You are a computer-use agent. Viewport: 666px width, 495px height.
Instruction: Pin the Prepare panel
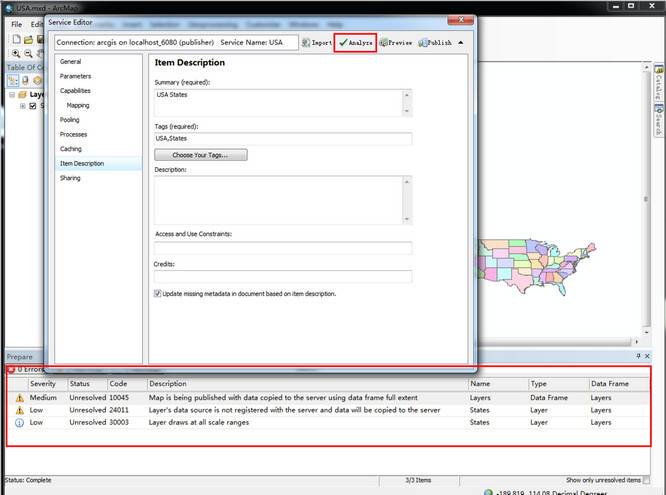click(x=638, y=356)
